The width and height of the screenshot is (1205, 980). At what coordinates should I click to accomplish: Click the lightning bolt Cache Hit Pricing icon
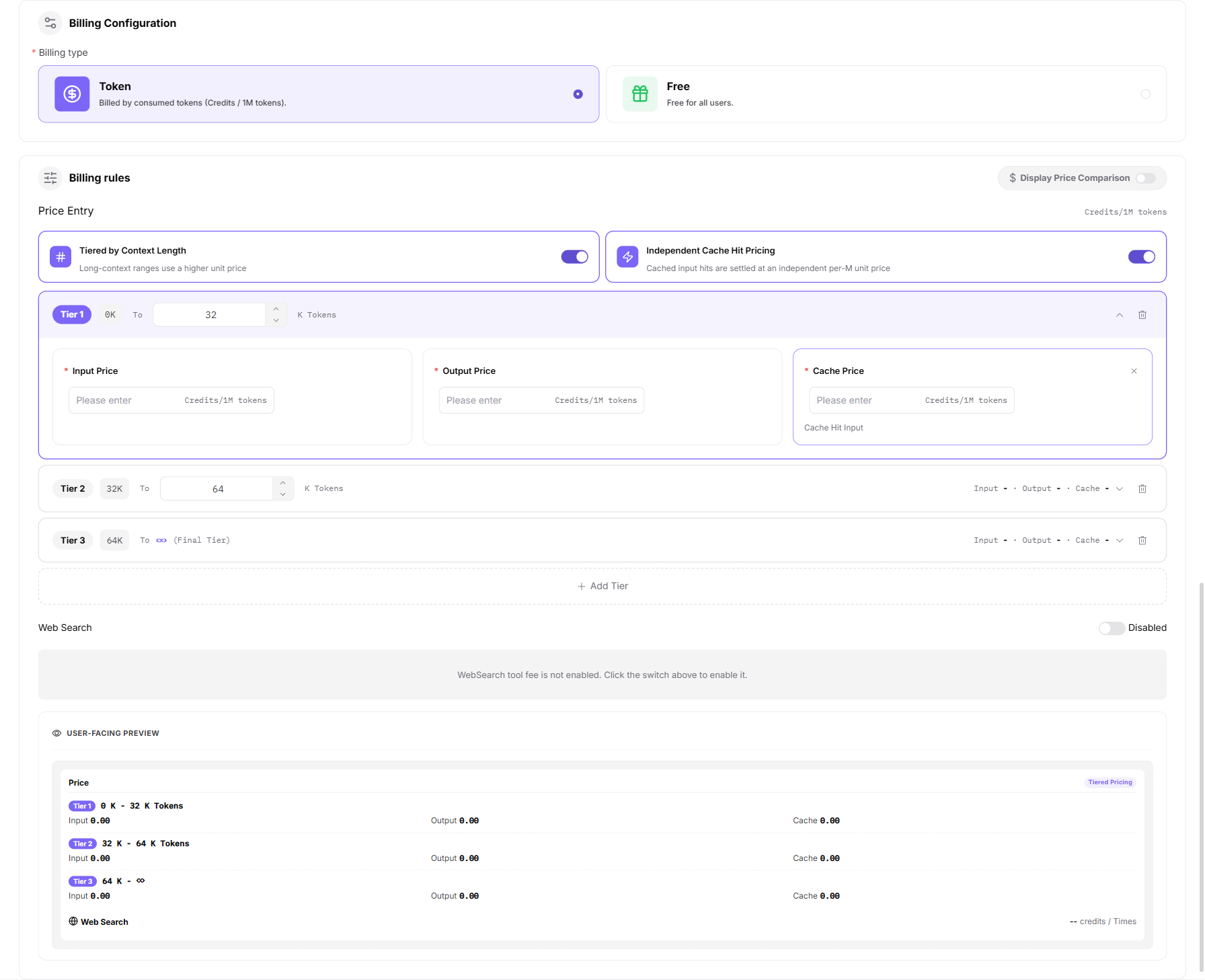[x=627, y=256]
